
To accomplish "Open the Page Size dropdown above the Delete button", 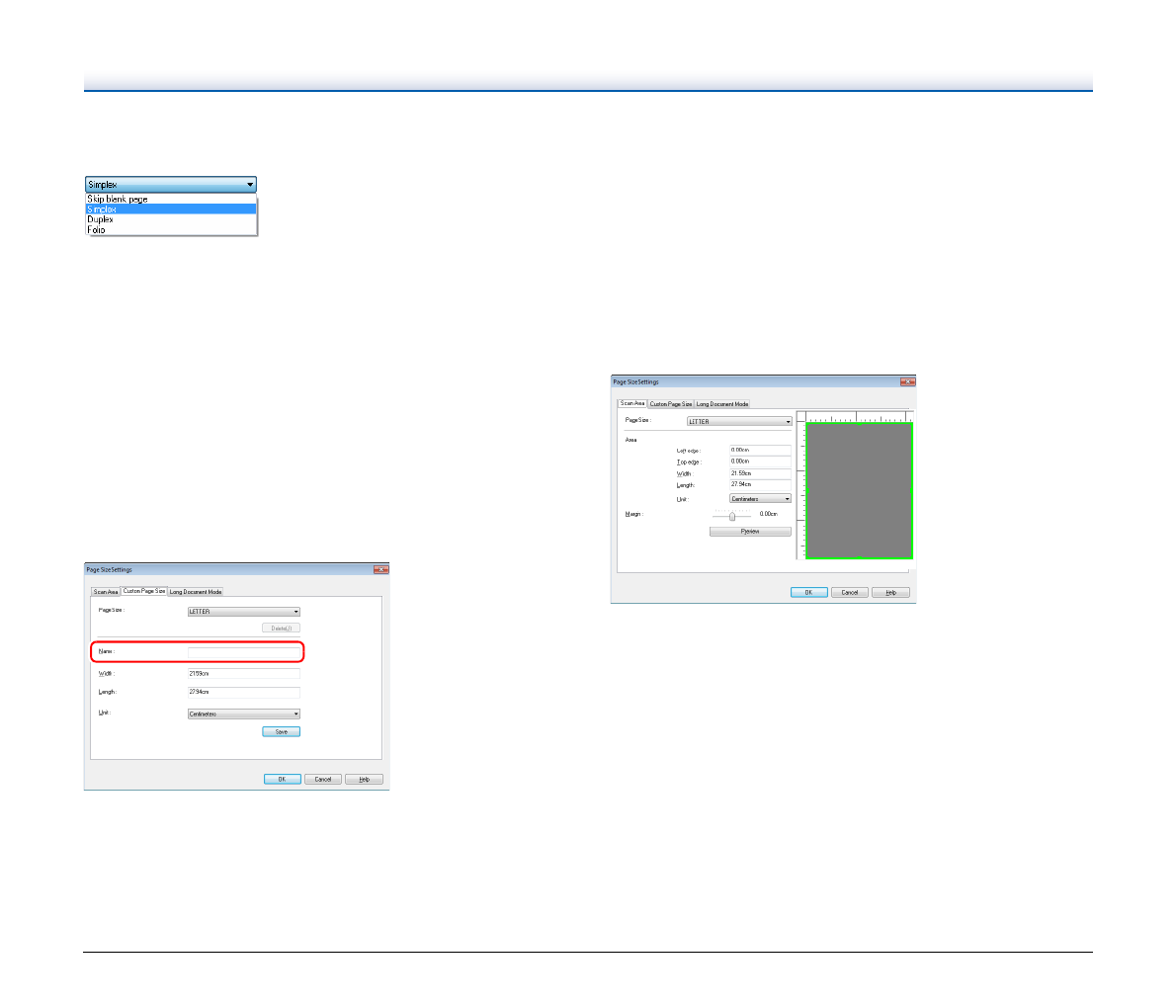I will point(243,612).
